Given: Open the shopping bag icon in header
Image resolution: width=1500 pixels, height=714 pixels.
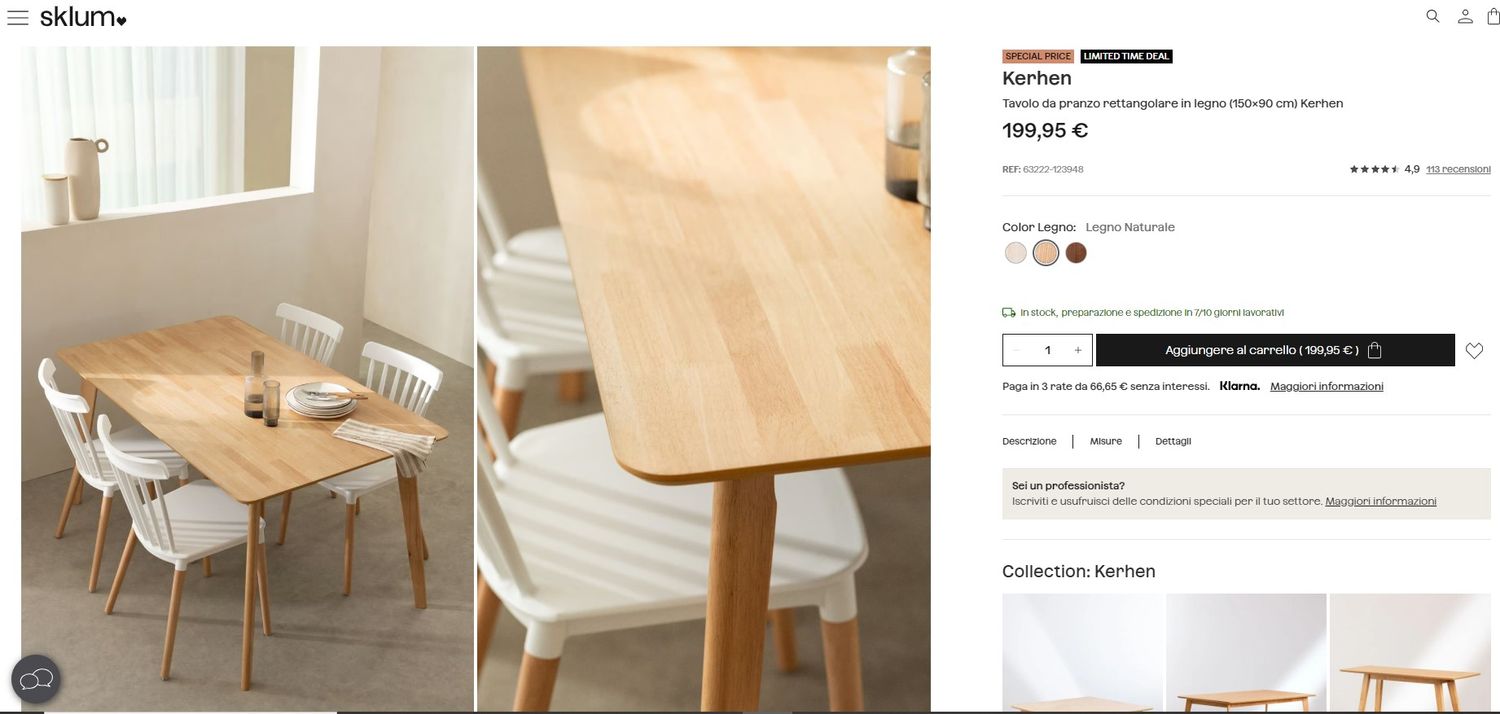Looking at the screenshot, I should pos(1493,16).
